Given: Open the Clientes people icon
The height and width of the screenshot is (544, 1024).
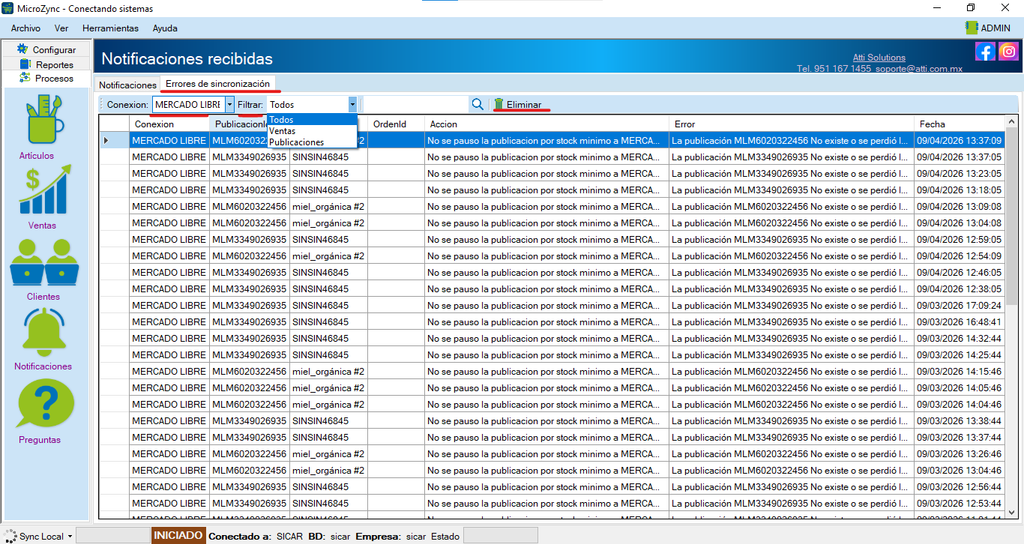Looking at the screenshot, I should click(x=44, y=263).
